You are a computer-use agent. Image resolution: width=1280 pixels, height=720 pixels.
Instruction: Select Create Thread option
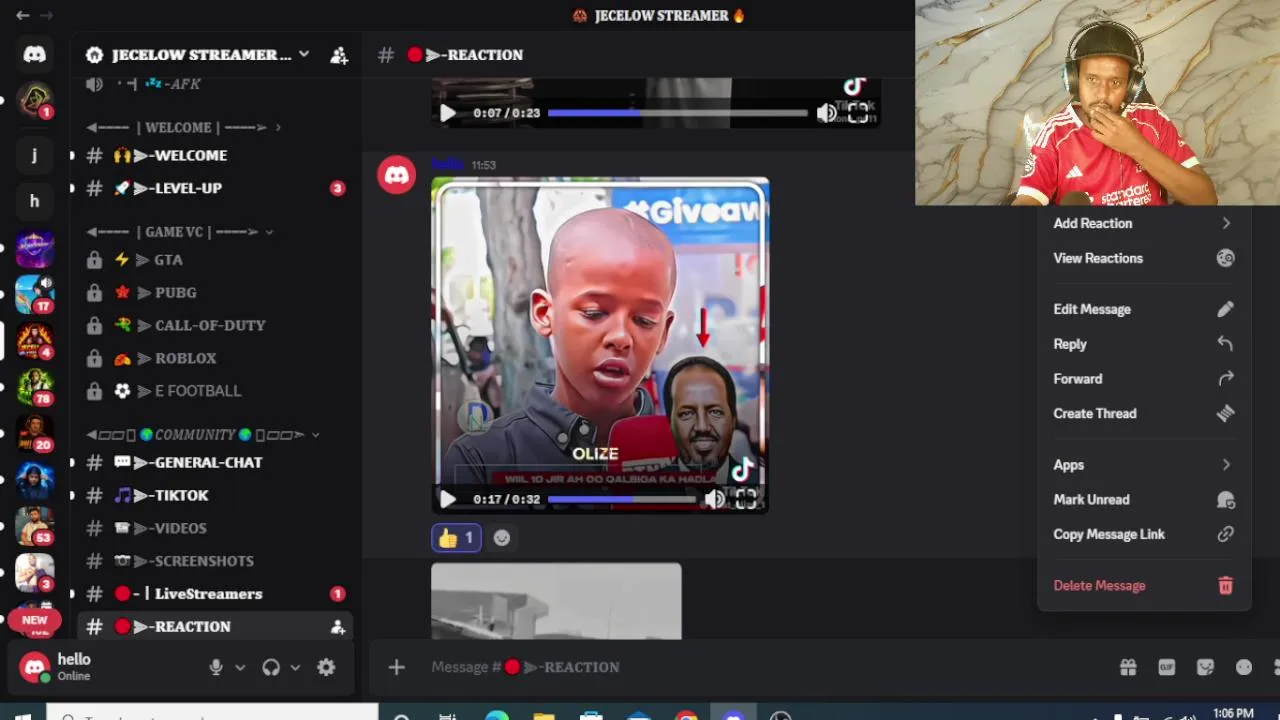[x=1144, y=413]
